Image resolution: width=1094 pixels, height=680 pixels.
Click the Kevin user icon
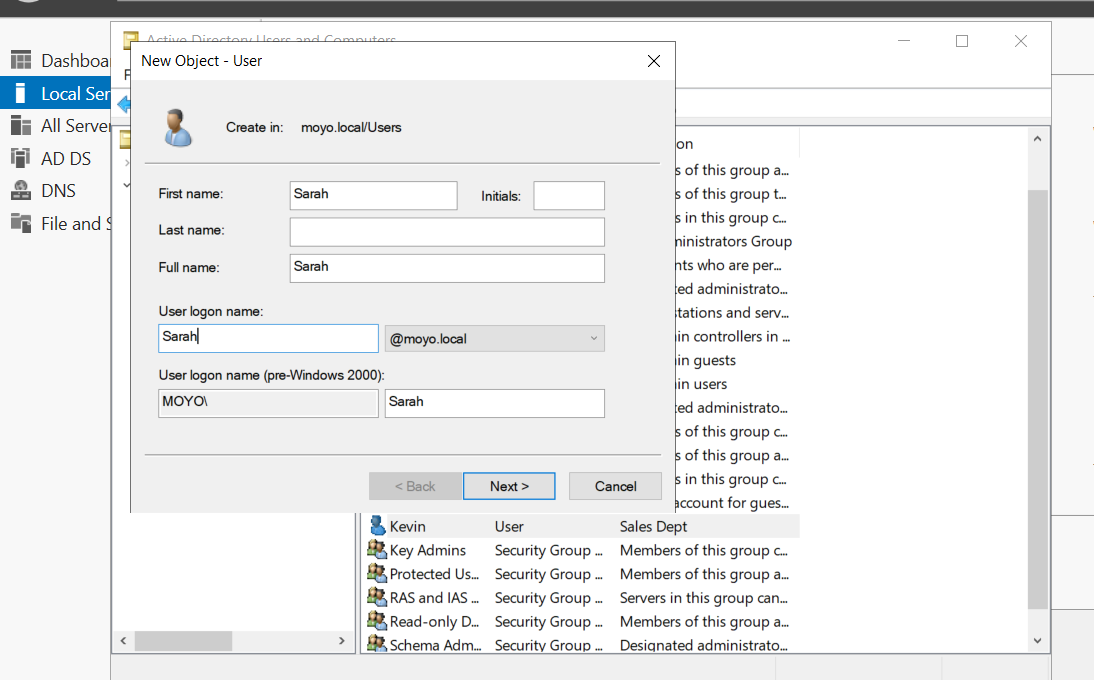[x=377, y=526]
